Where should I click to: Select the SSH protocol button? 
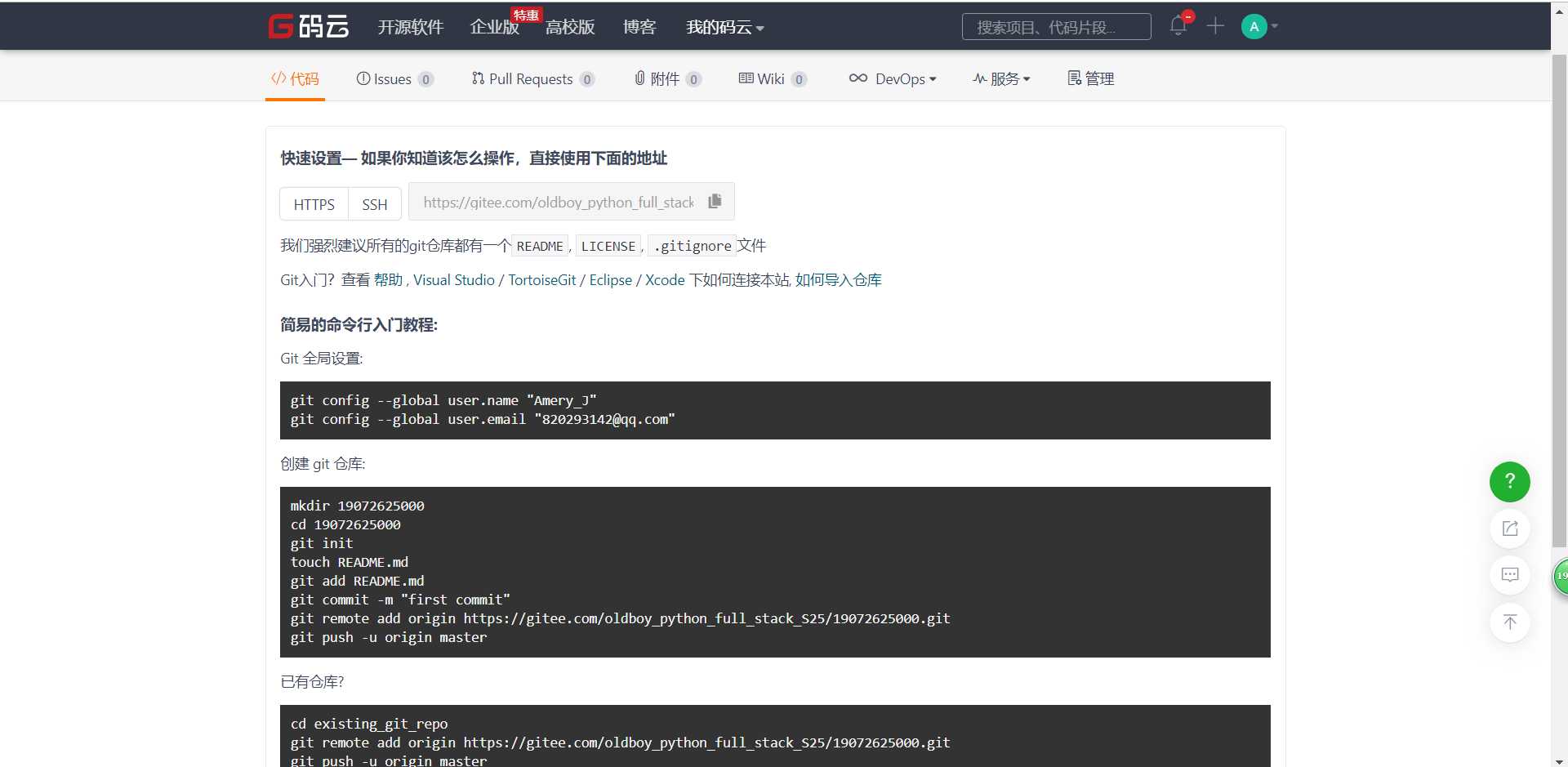click(x=375, y=204)
